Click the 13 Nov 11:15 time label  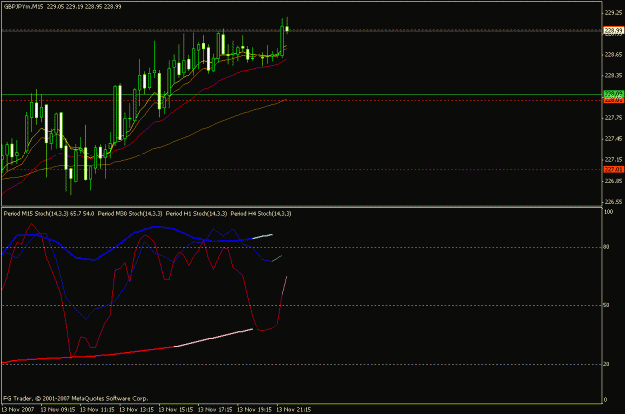(x=97, y=410)
